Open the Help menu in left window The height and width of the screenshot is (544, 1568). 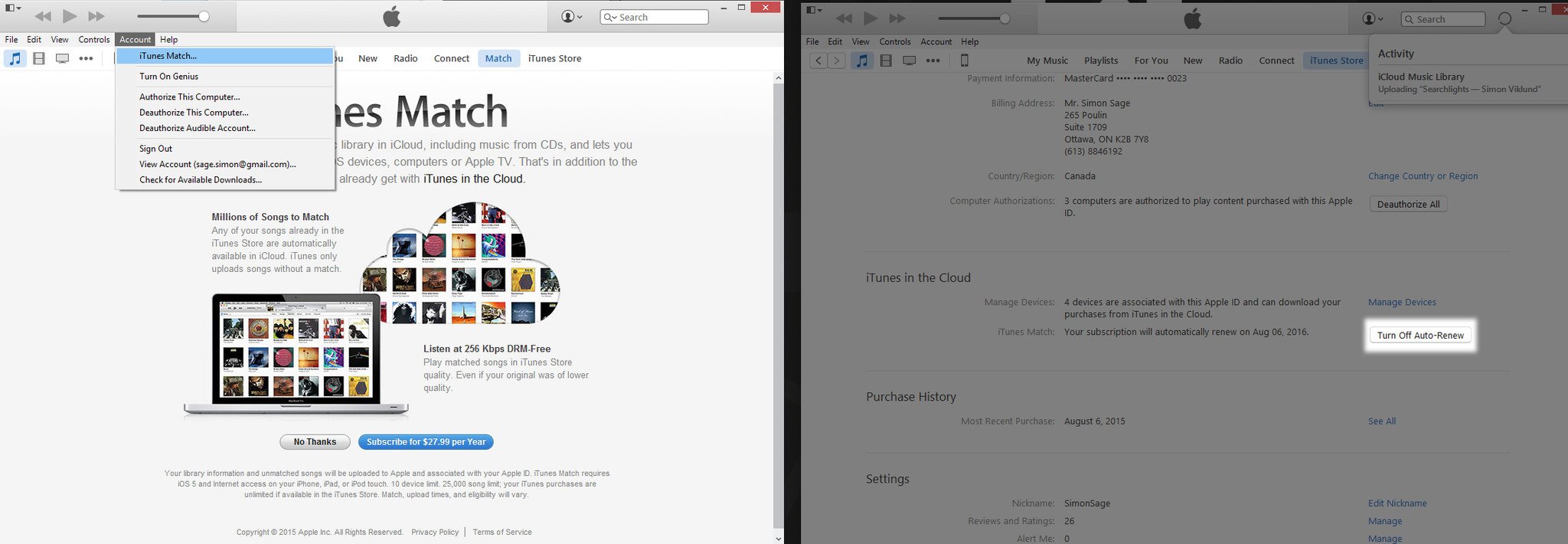pos(169,39)
